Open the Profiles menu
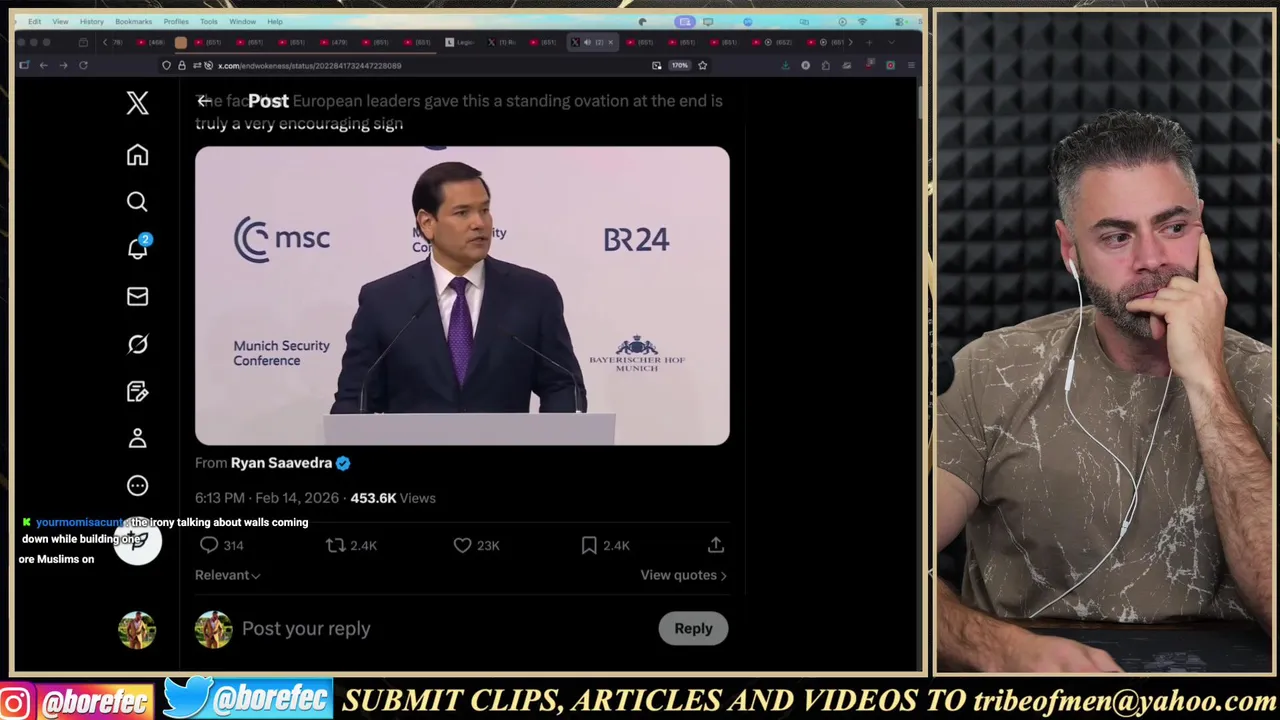Image resolution: width=1280 pixels, height=720 pixels. tap(176, 21)
